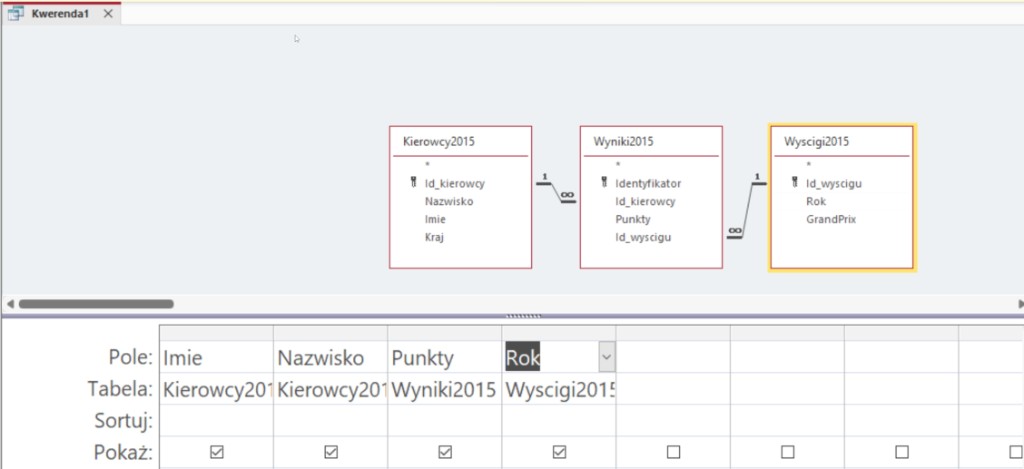This screenshot has width=1024, height=469.
Task: Click the Tabela cell showing Wyniki2015
Action: point(445,390)
